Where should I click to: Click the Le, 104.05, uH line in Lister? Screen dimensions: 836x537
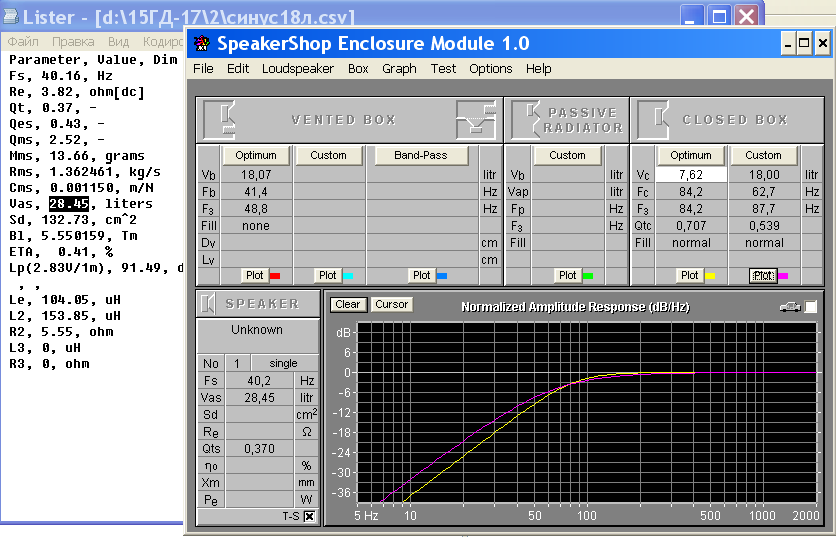click(65, 300)
